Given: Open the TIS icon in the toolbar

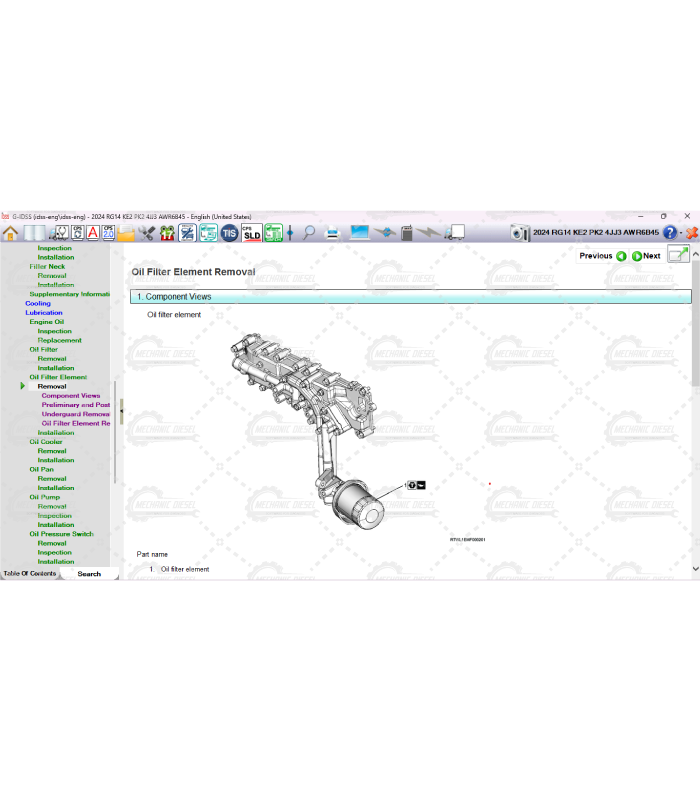Looking at the screenshot, I should tap(229, 233).
